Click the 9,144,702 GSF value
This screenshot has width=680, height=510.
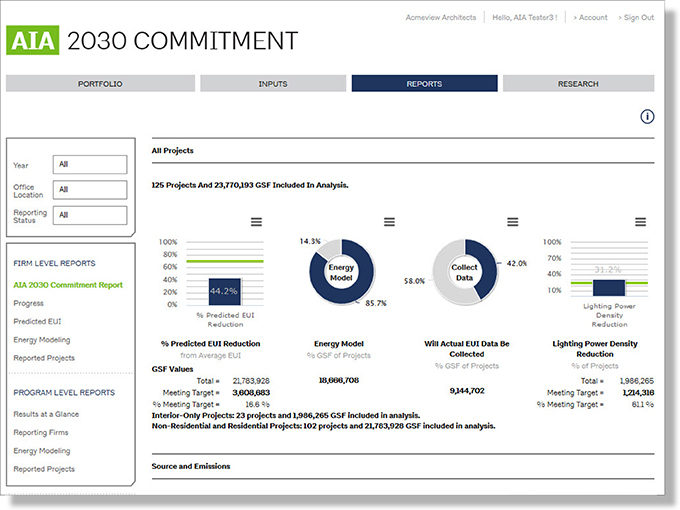click(x=467, y=391)
